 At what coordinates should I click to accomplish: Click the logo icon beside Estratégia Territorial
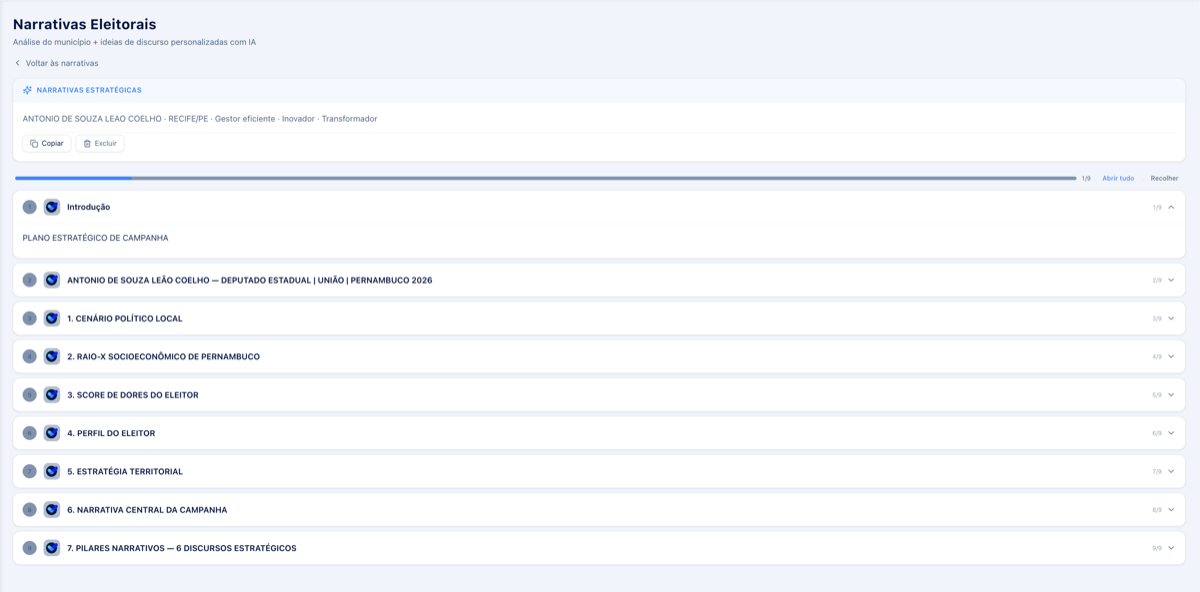(52, 471)
